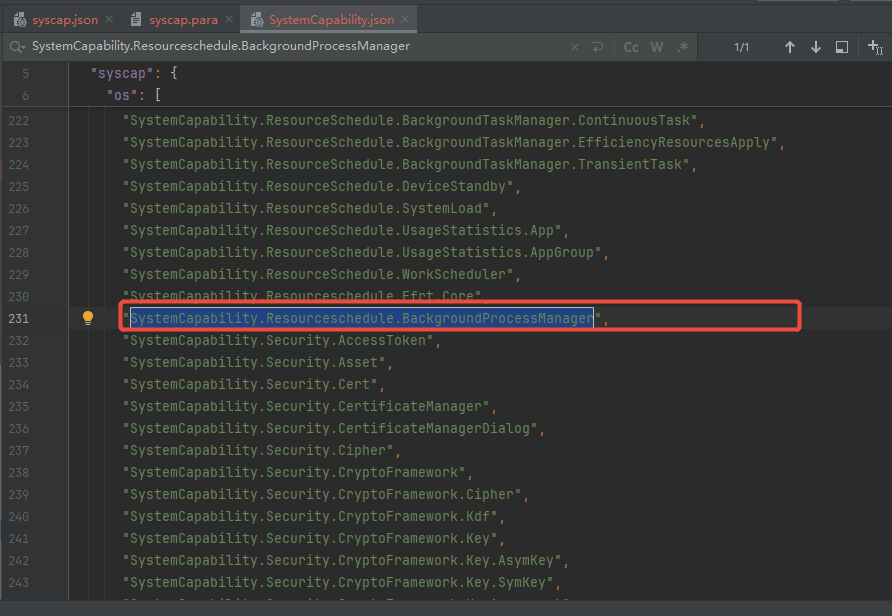Click the Security.Asset line
Image resolution: width=892 pixels, height=616 pixels.
(x=257, y=363)
